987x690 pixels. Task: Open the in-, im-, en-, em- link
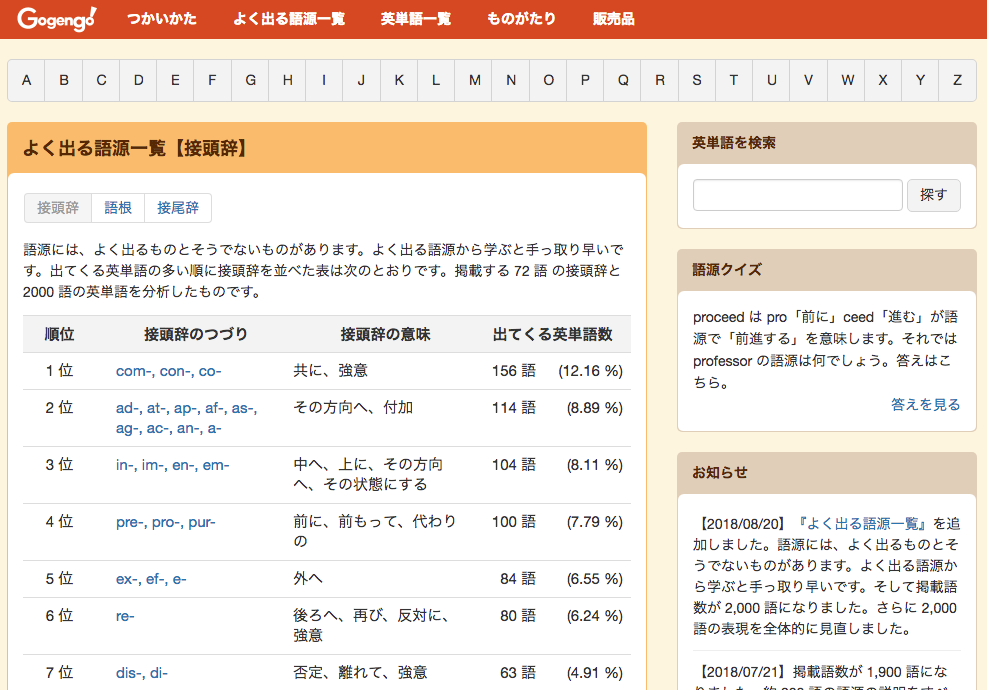coord(172,465)
